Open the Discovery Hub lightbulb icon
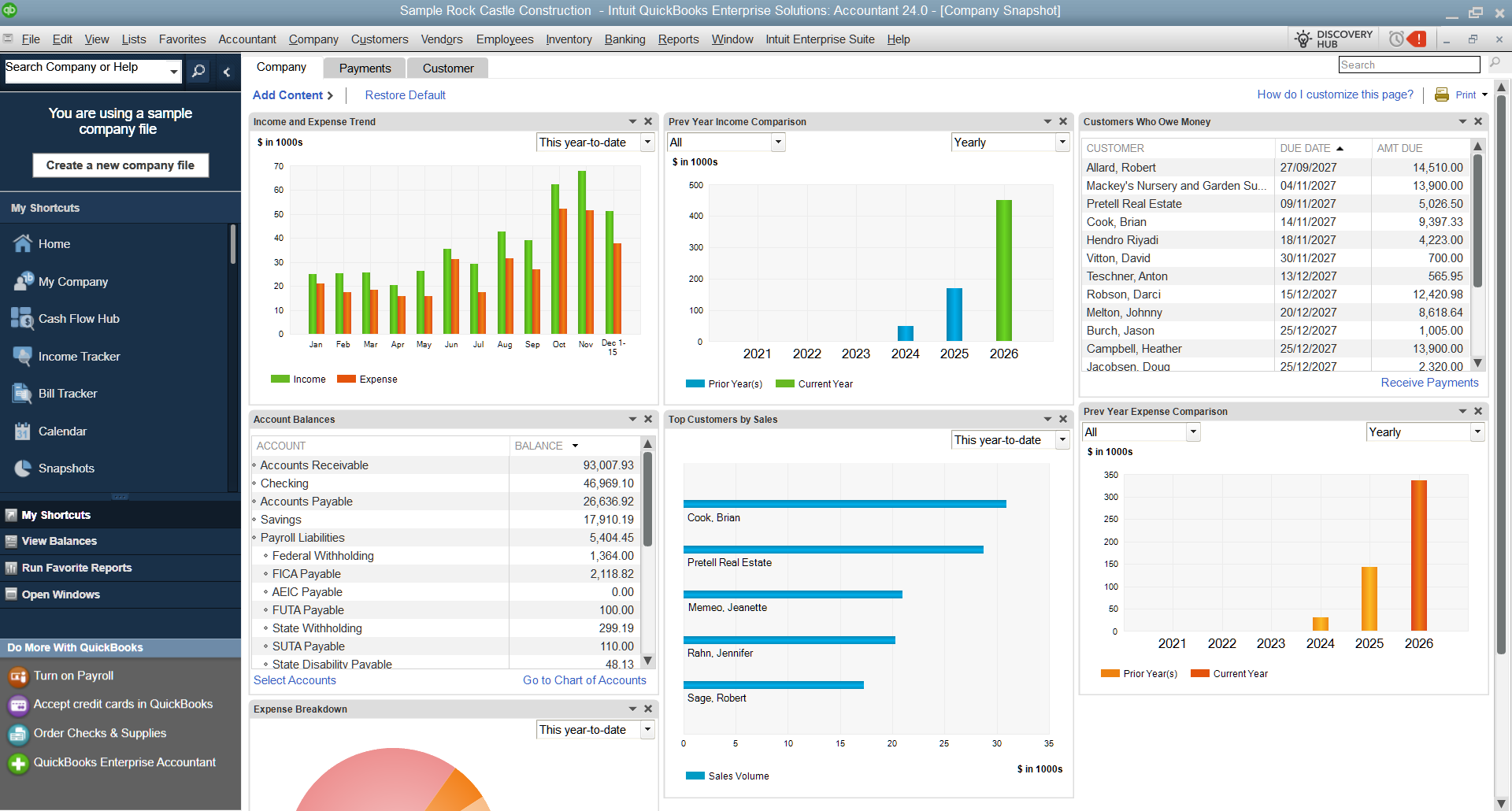The width and height of the screenshot is (1512, 811). click(x=1303, y=39)
